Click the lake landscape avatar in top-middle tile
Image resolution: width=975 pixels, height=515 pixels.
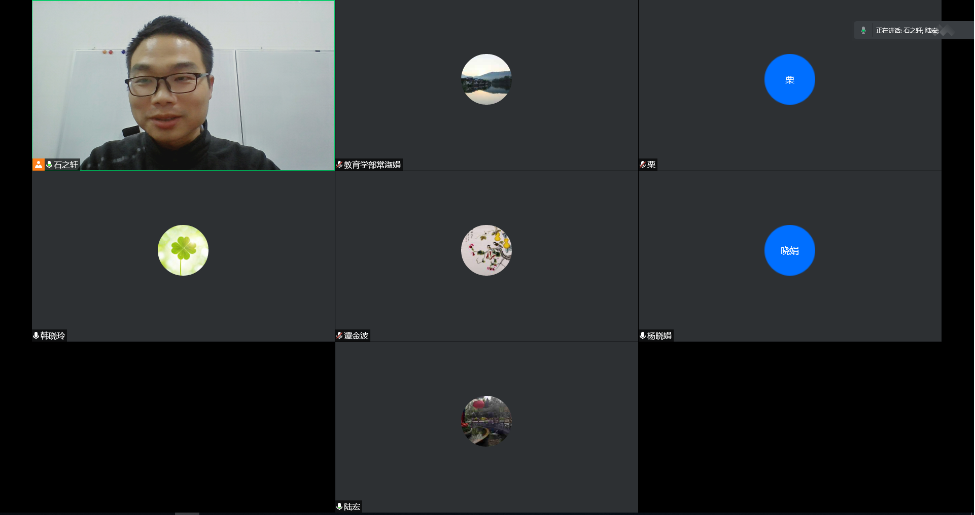pyautogui.click(x=486, y=79)
